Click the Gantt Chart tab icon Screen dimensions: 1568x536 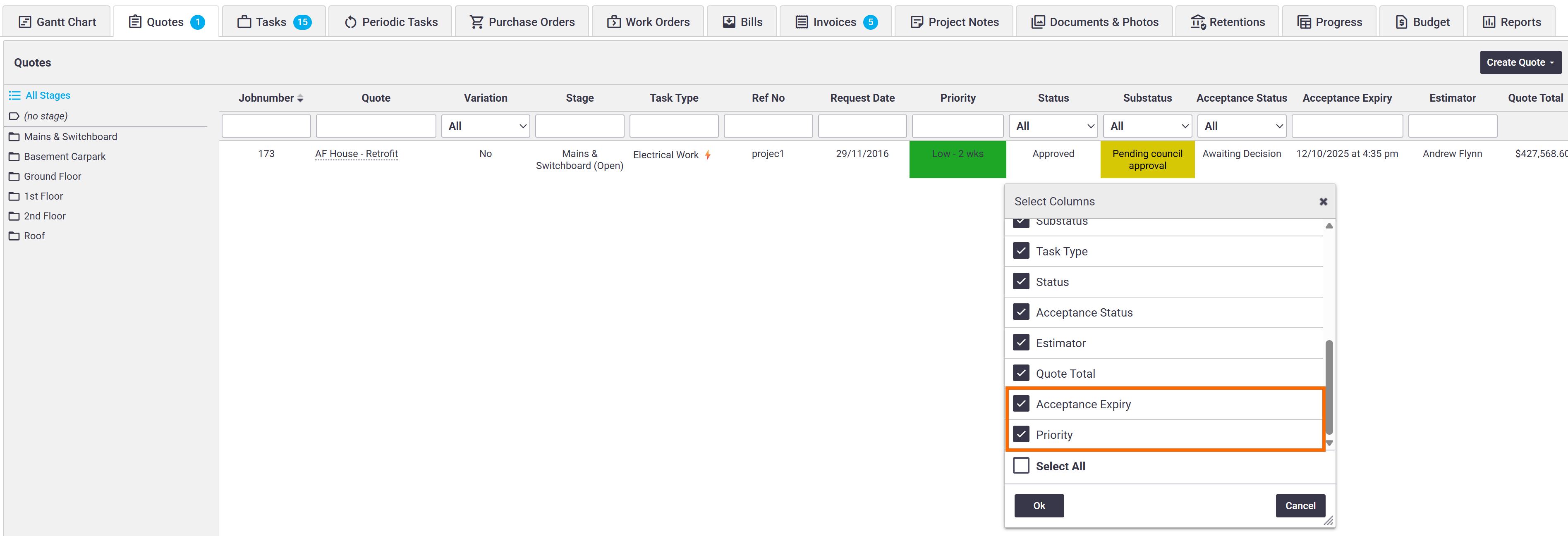[25, 22]
